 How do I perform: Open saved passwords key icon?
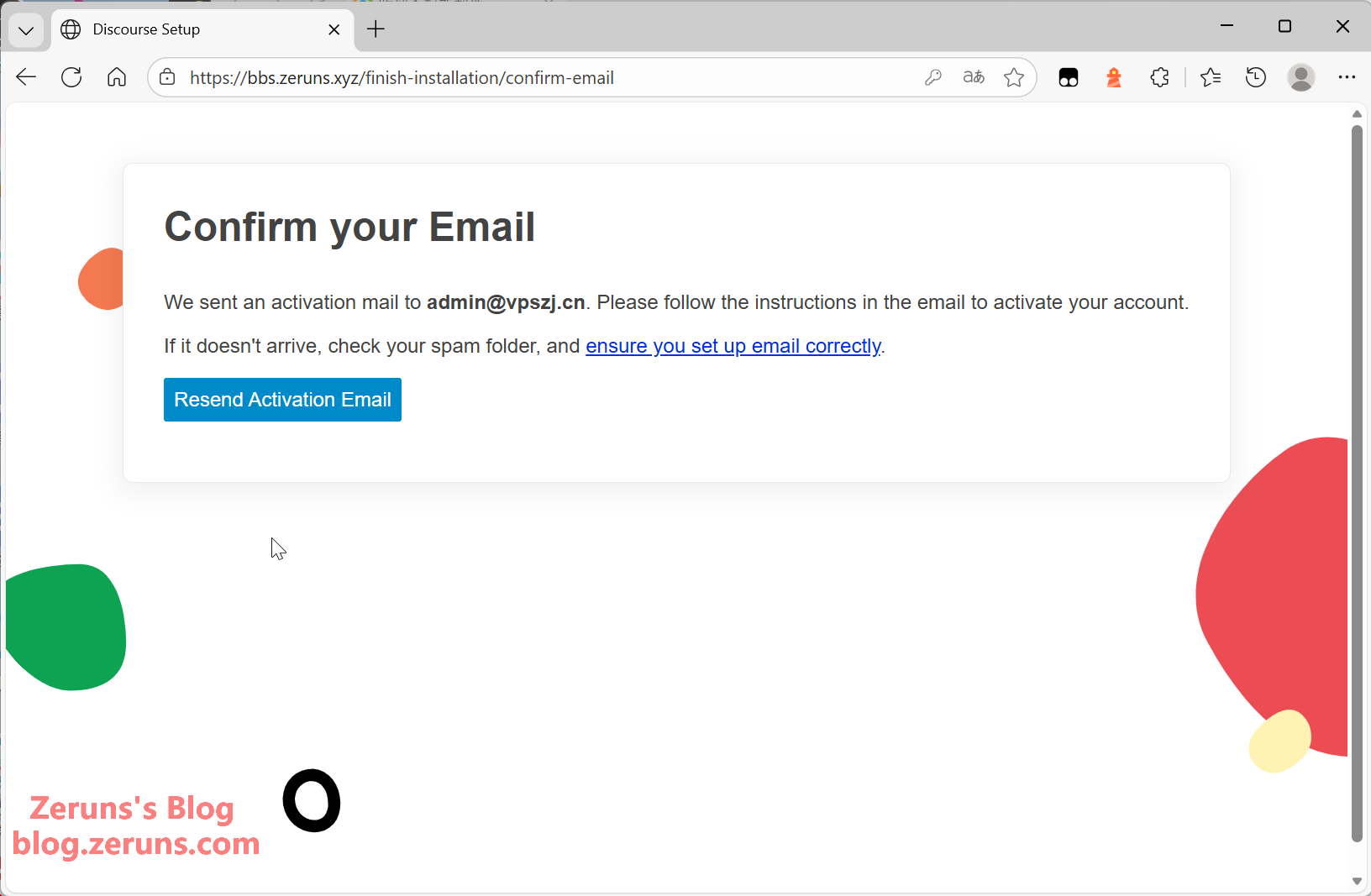pyautogui.click(x=932, y=77)
